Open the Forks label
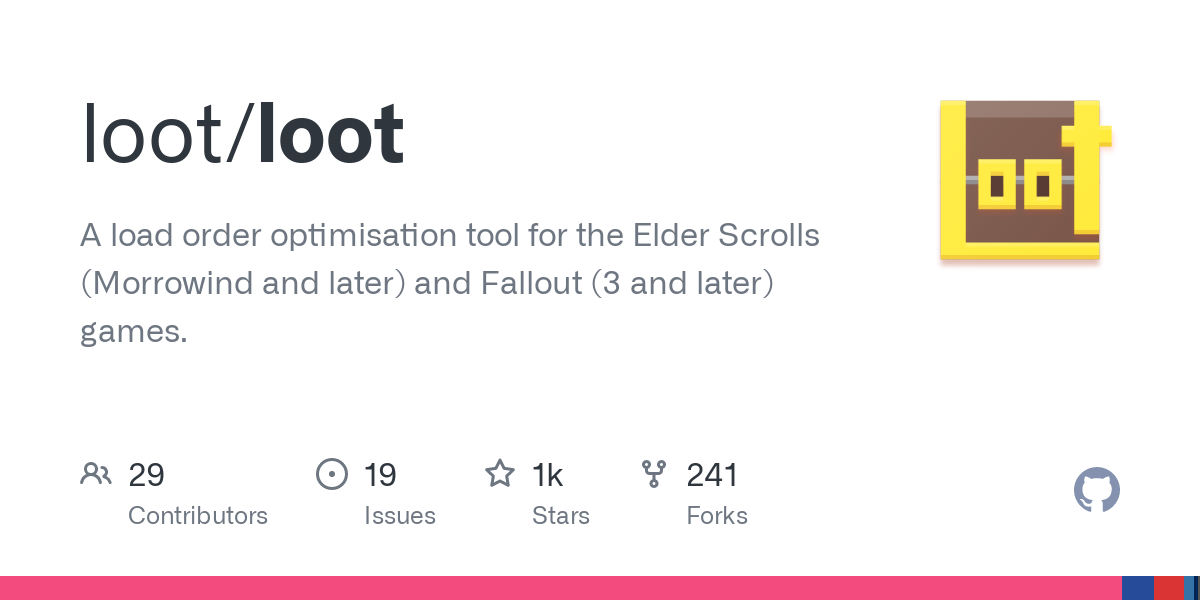1200x600 pixels. (x=717, y=516)
